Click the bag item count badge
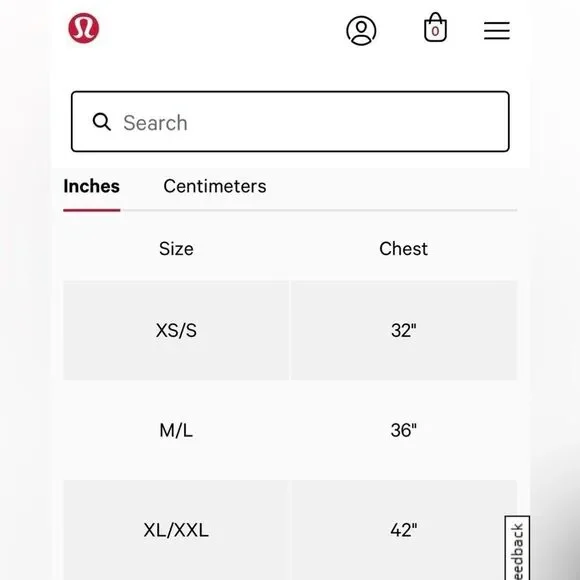Viewport: 580px width, 580px height. (x=435, y=31)
